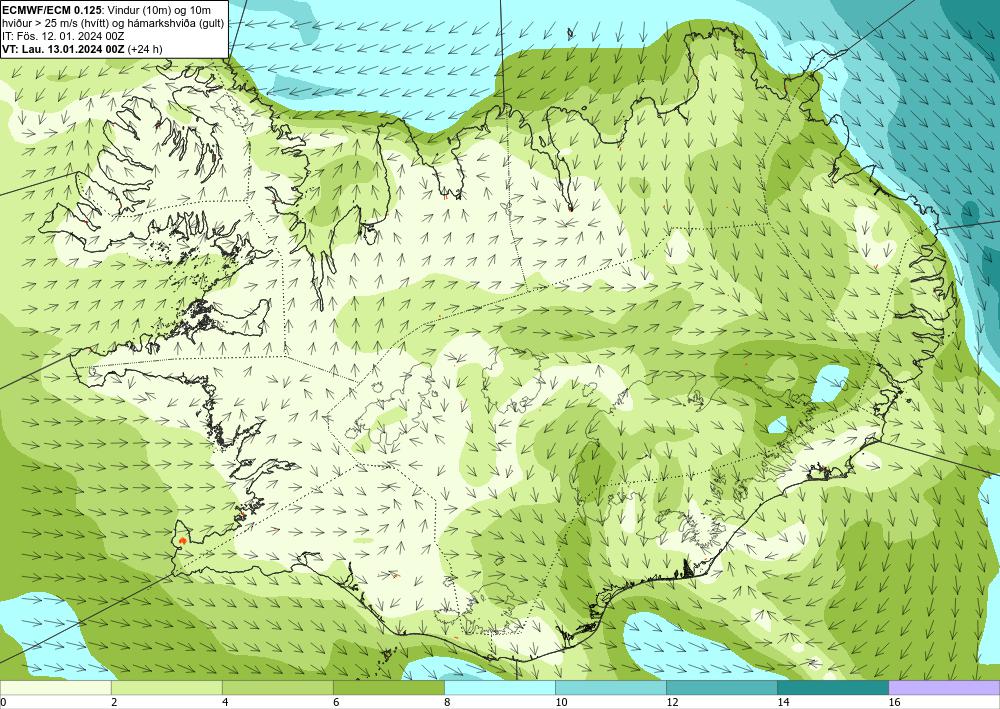
Task: Click the legend scale label "16"
Action: pos(894,703)
